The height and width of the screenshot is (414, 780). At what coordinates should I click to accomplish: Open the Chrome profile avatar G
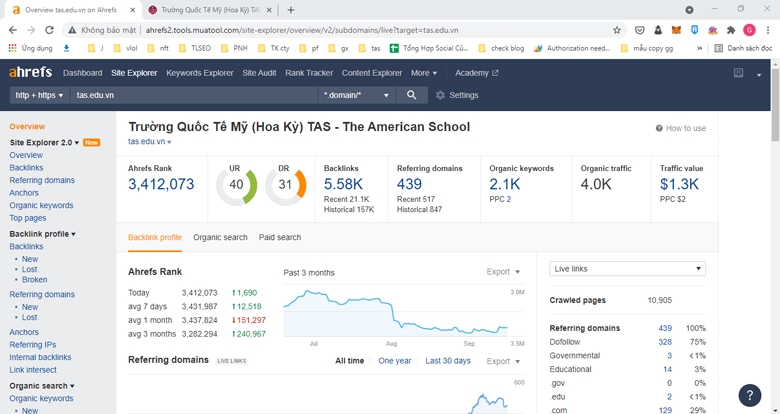(x=749, y=30)
